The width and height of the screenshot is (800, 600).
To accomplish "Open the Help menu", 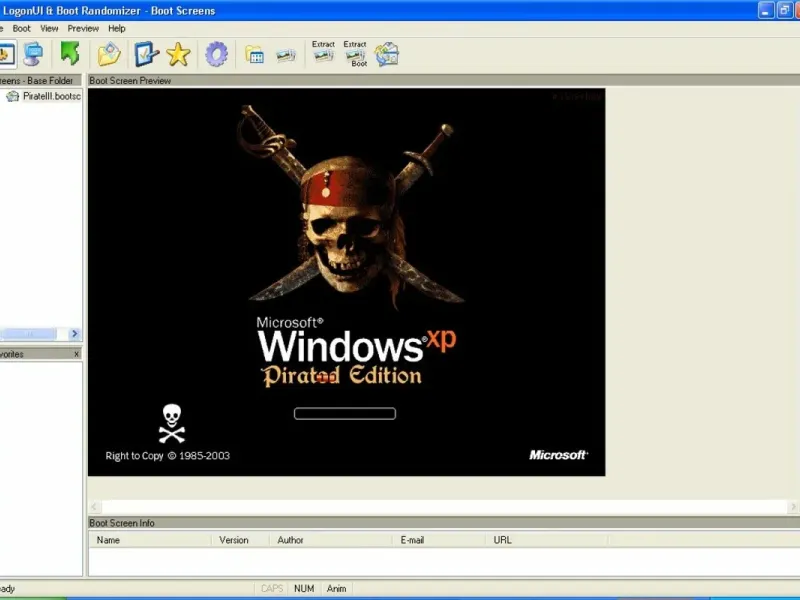I will (x=117, y=29).
